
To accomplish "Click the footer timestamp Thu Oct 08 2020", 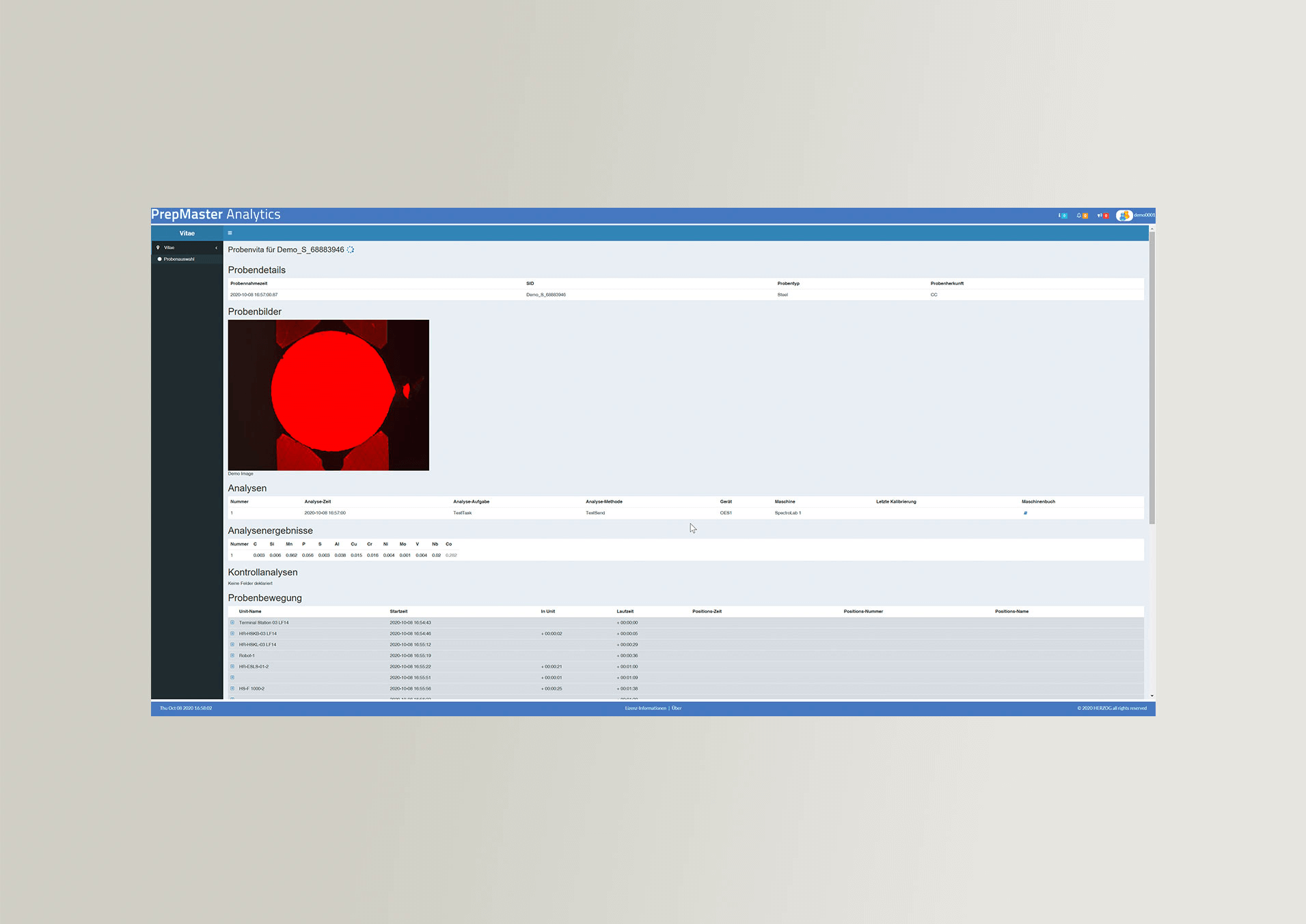I will [186, 708].
